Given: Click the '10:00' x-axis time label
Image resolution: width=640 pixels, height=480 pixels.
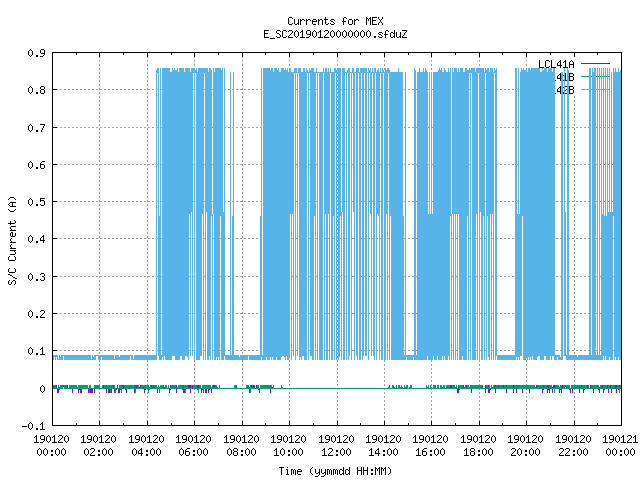Looking at the screenshot, I should tap(288, 452).
